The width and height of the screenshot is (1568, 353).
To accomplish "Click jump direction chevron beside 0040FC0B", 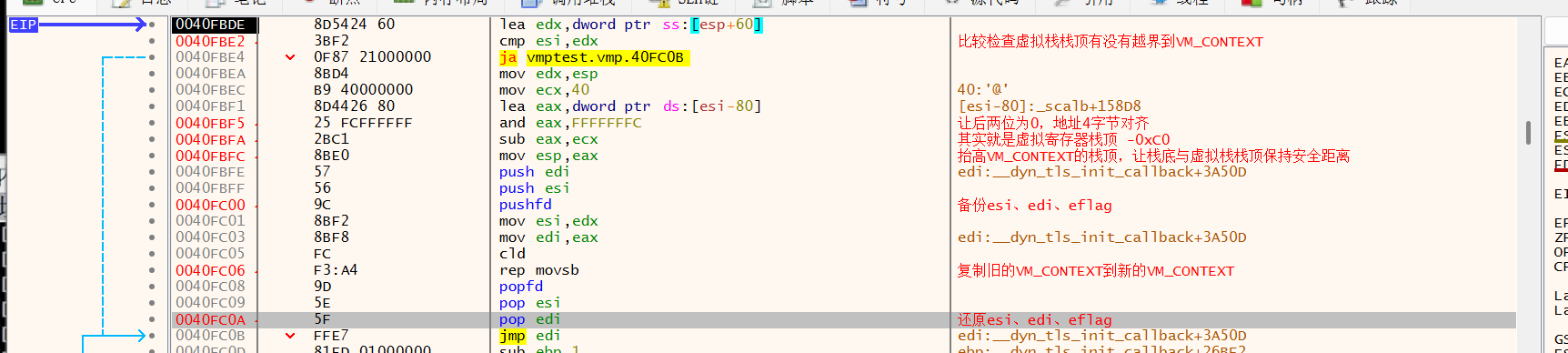I will (290, 336).
